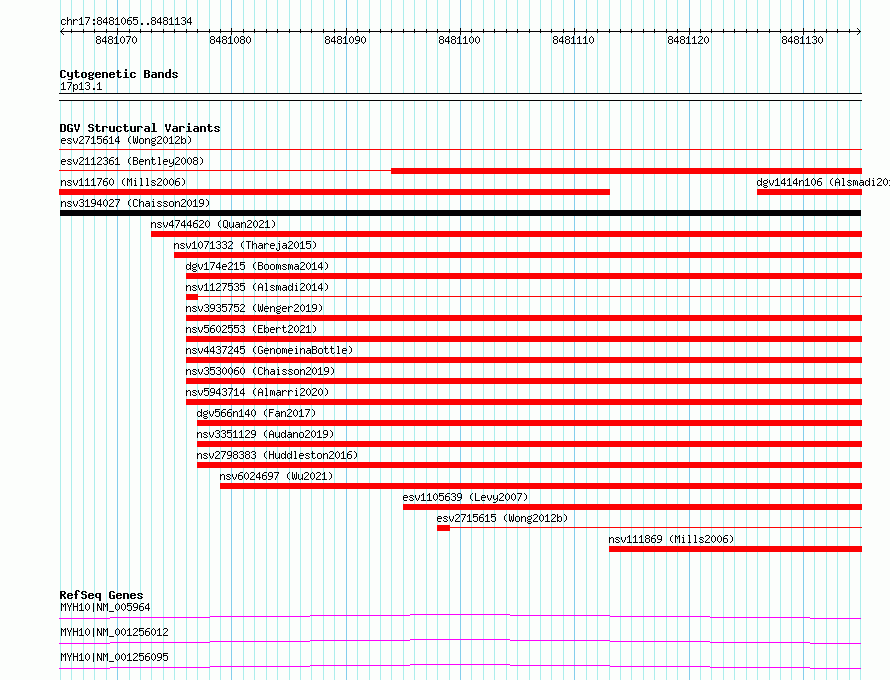The image size is (890, 680).
Task: Click the 17p13.1 band label
Action: pyautogui.click(x=81, y=87)
